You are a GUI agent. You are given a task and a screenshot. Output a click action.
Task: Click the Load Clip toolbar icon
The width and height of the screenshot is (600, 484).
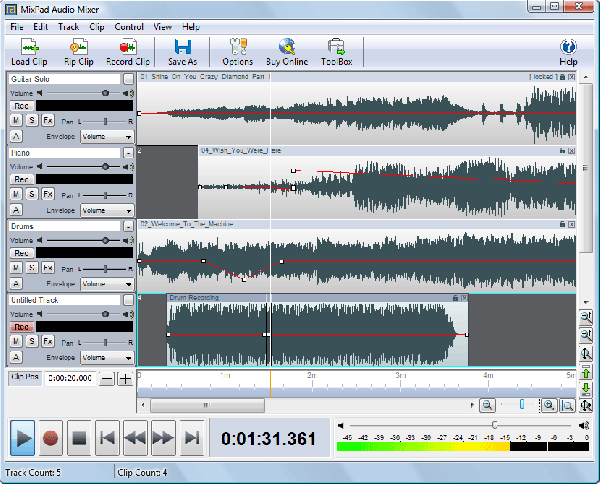(x=29, y=46)
